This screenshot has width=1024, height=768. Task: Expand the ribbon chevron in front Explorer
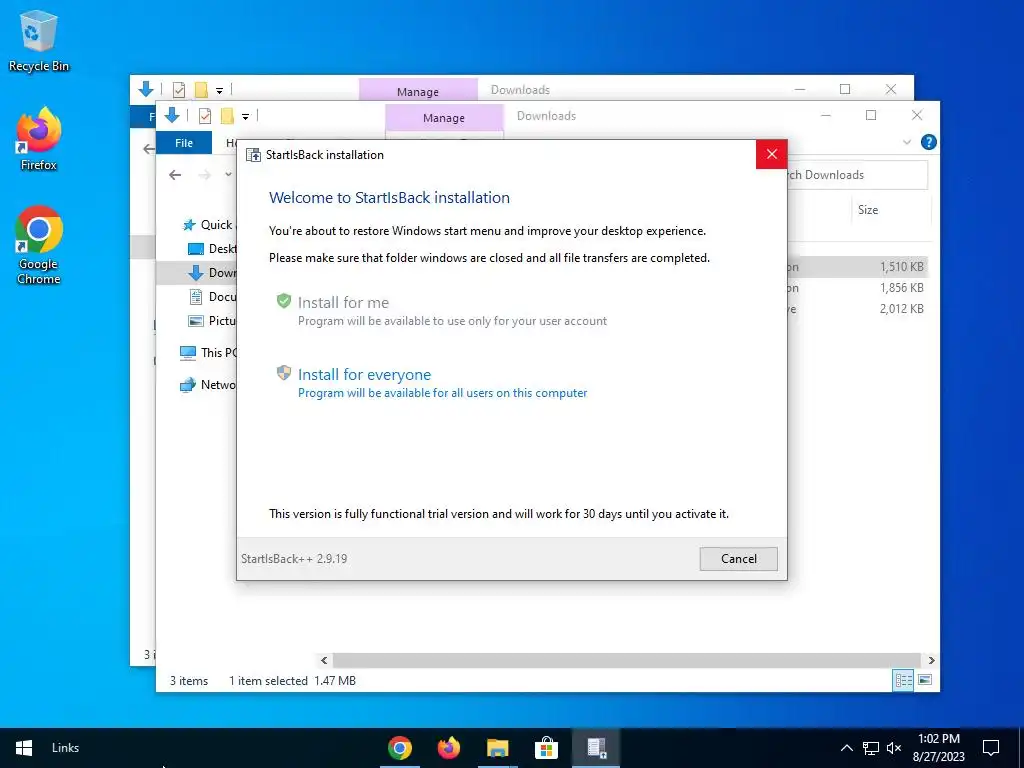[906, 142]
